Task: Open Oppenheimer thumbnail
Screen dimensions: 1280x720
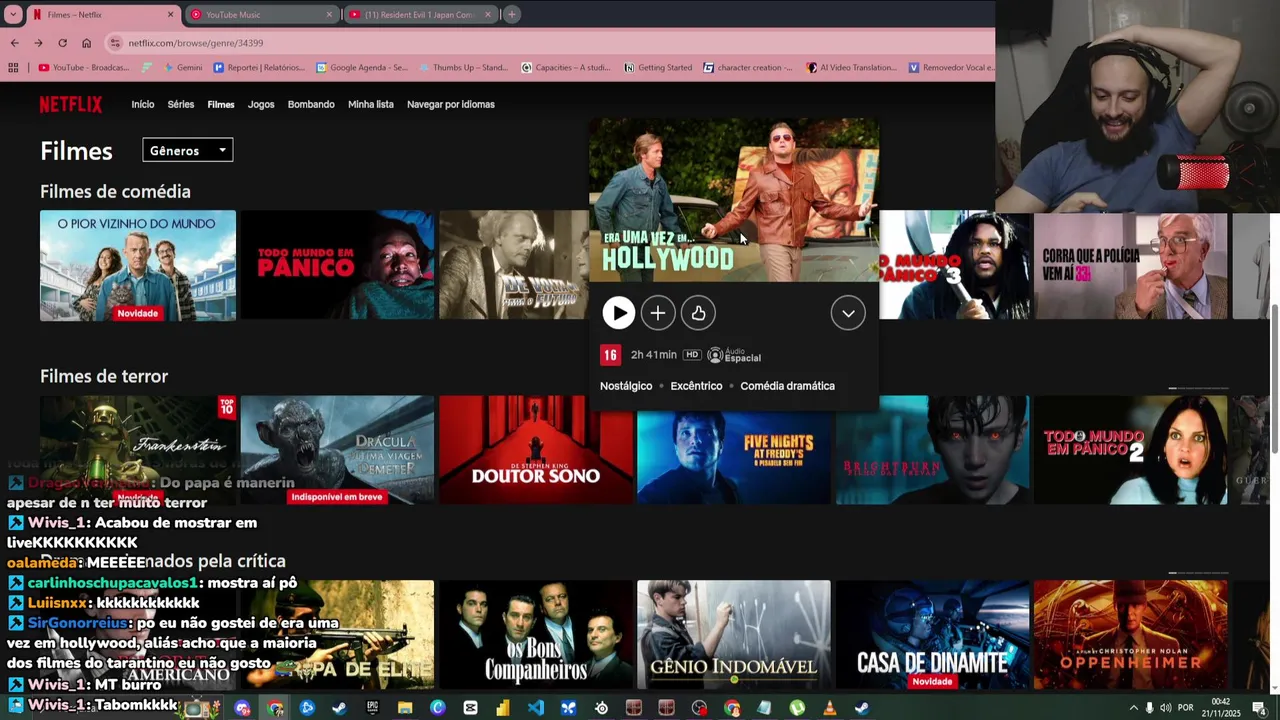Action: point(1130,635)
